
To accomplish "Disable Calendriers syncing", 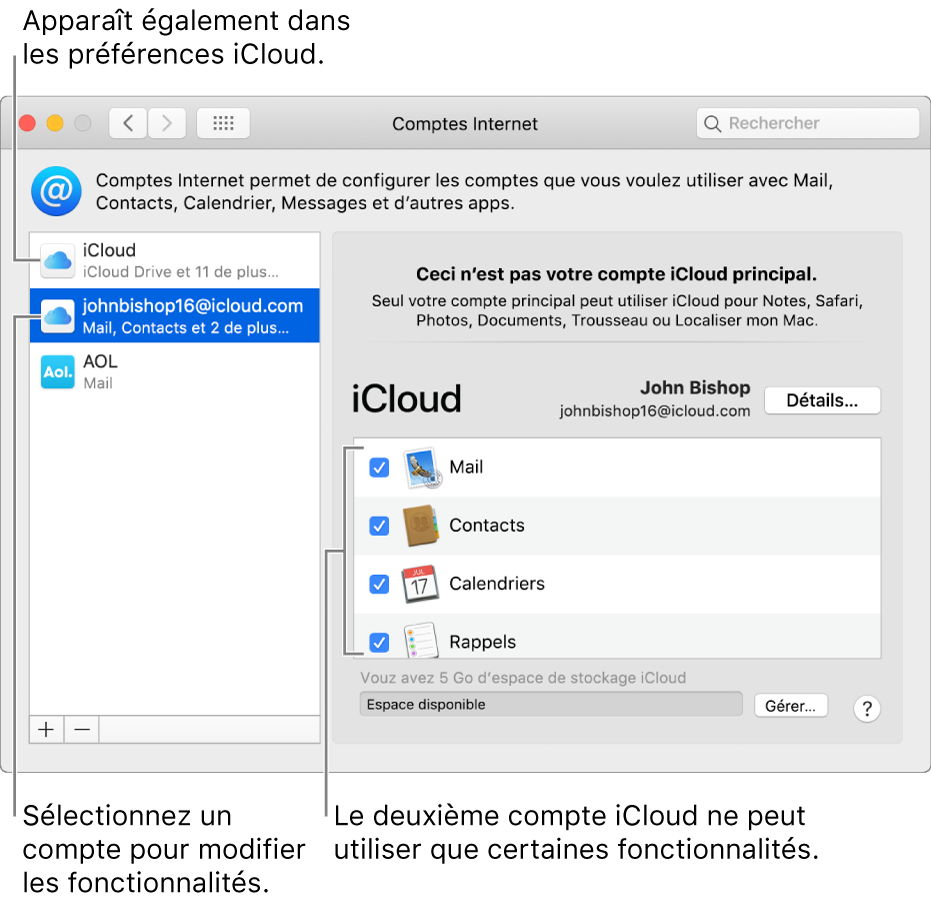I will (x=379, y=584).
